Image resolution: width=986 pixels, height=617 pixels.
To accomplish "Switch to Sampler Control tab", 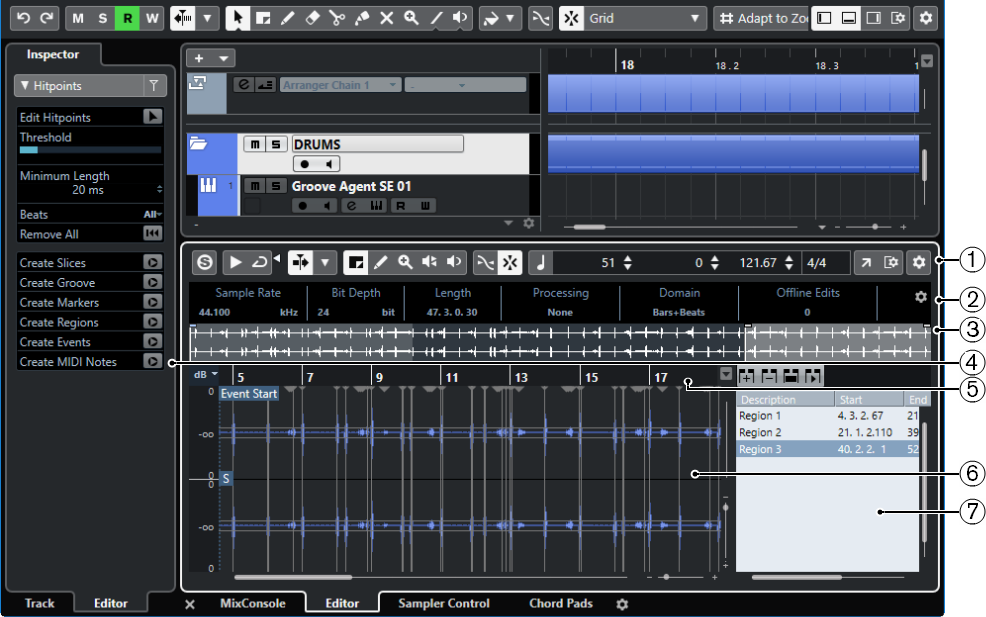I will click(444, 603).
